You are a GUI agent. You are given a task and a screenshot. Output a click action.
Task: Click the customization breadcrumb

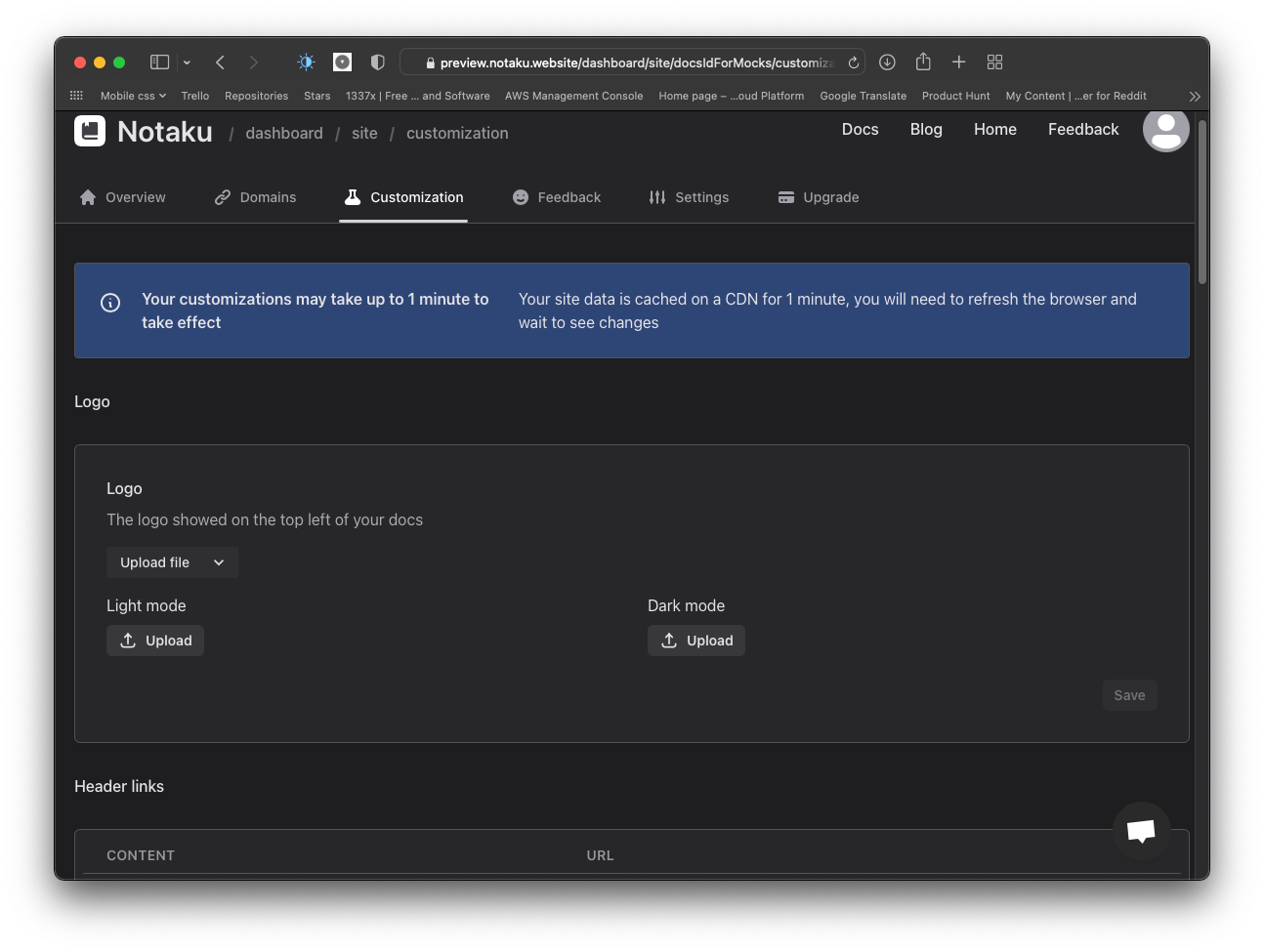click(457, 133)
